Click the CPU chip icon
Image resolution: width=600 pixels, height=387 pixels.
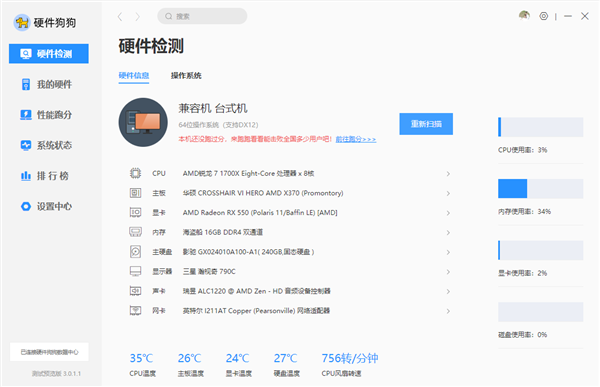[135, 173]
